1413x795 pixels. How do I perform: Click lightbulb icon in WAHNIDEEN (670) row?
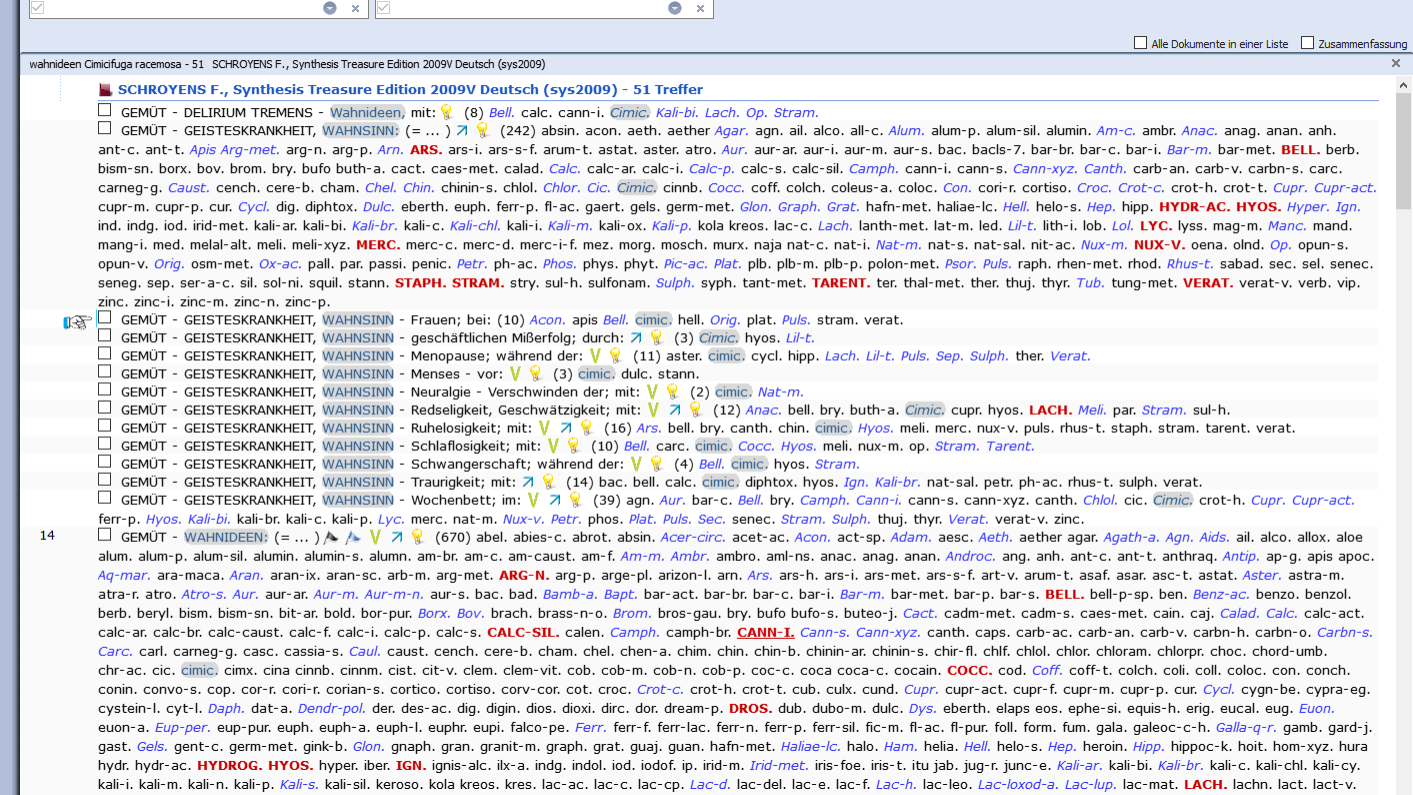[417, 537]
